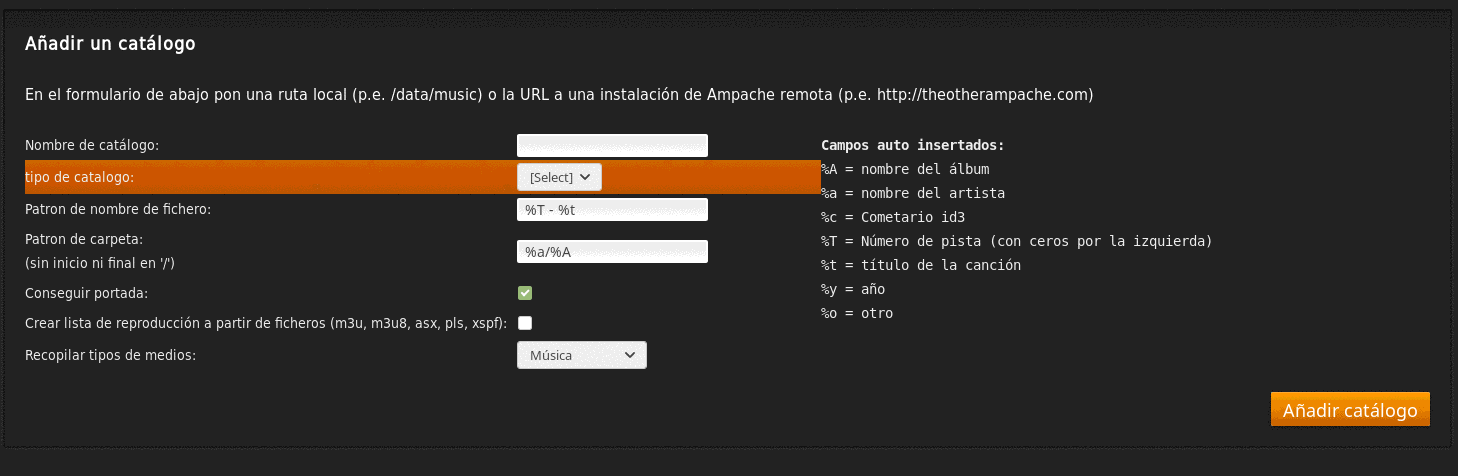Expand the Música media types dropdown
This screenshot has height=476, width=1458.
582,355
